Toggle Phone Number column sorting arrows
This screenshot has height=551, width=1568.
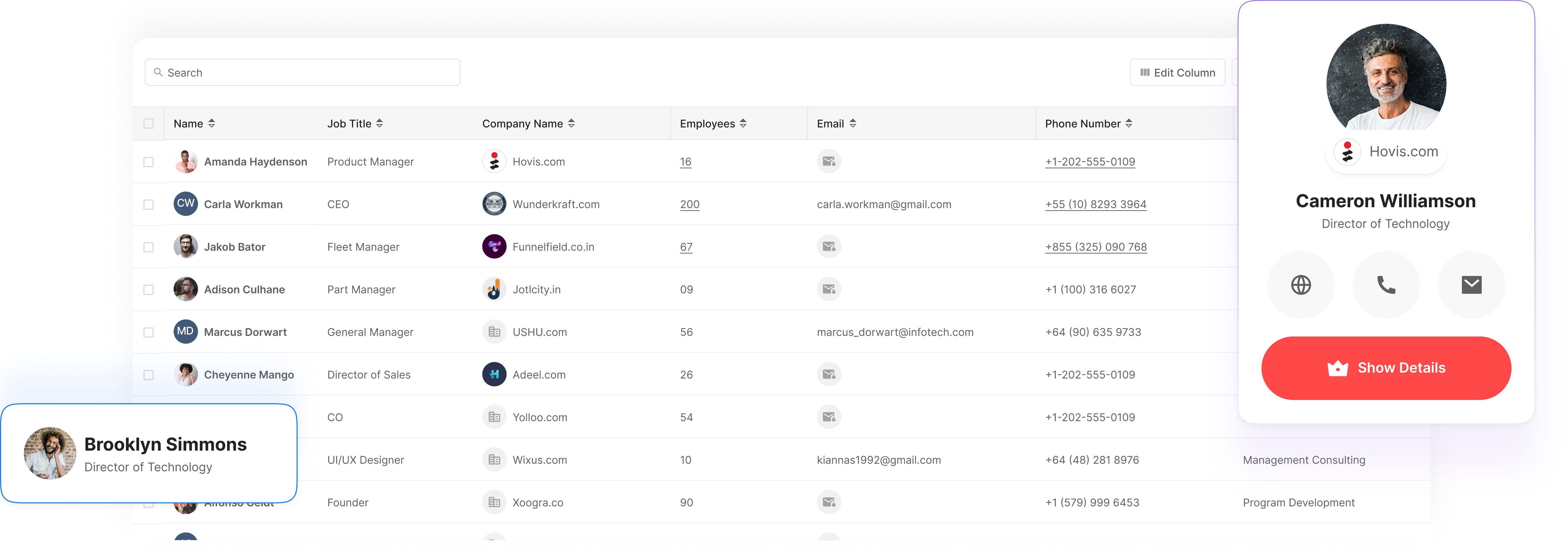point(1129,124)
